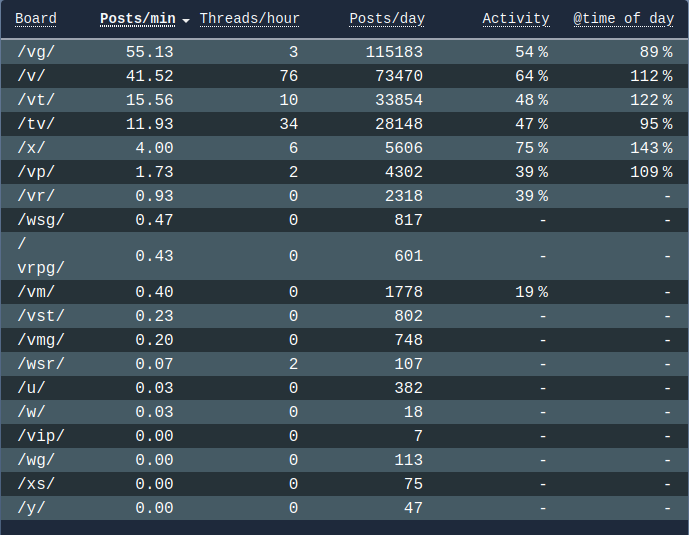Click the 28148 posts/day value
This screenshot has height=535, width=689.
click(399, 124)
